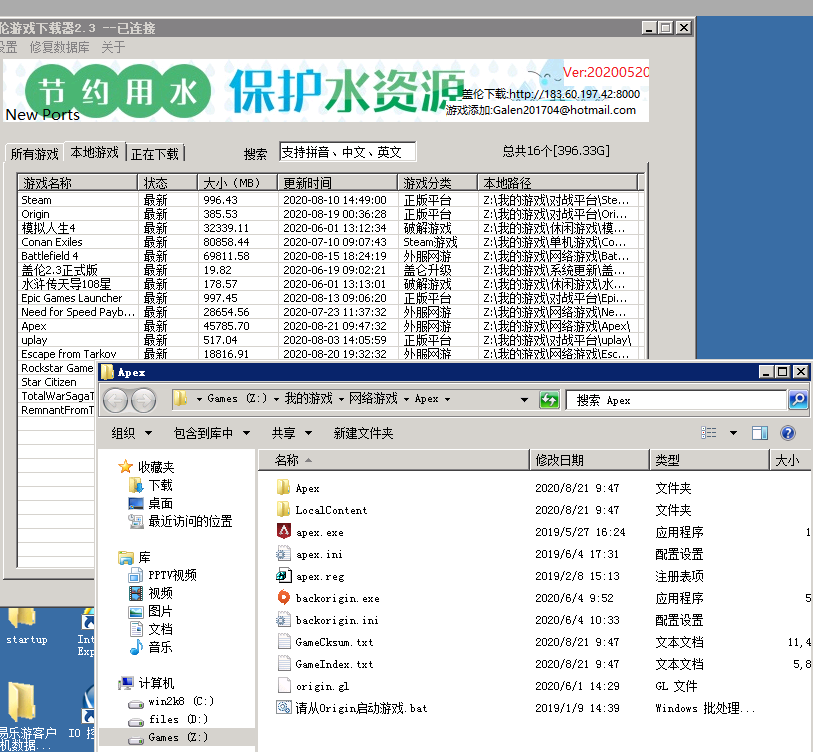The height and width of the screenshot is (752, 813).
Task: Switch to the 正在下载 tab in downloader
Action: pyautogui.click(x=155, y=154)
